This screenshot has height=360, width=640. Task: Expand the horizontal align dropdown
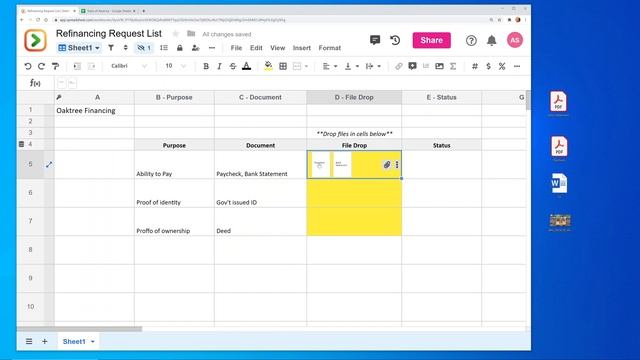pos(336,66)
